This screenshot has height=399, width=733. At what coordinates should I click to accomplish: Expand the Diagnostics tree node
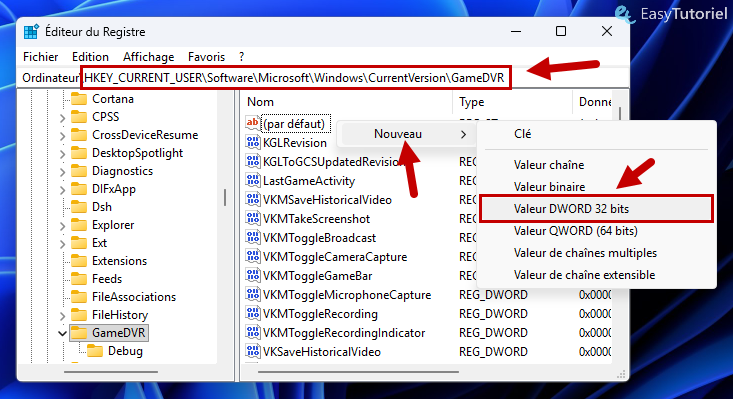[x=62, y=172]
